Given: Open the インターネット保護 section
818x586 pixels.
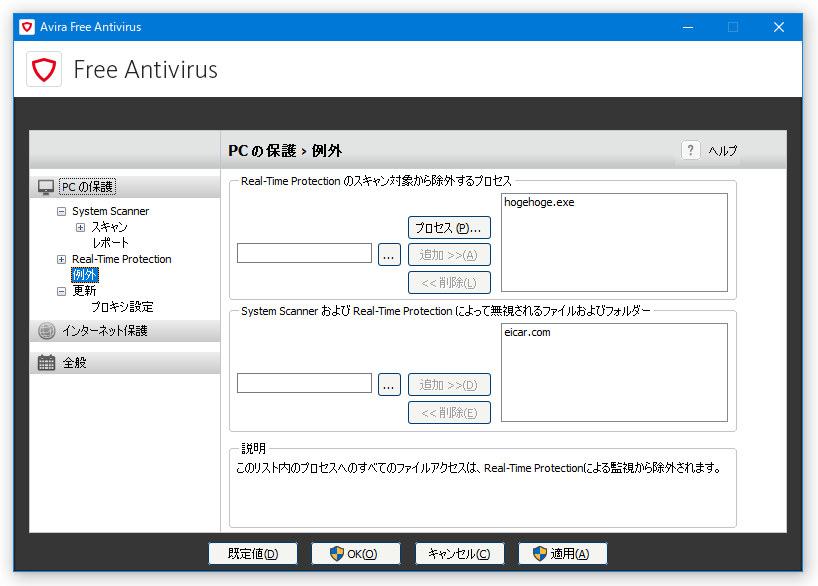Looking at the screenshot, I should point(125,331).
